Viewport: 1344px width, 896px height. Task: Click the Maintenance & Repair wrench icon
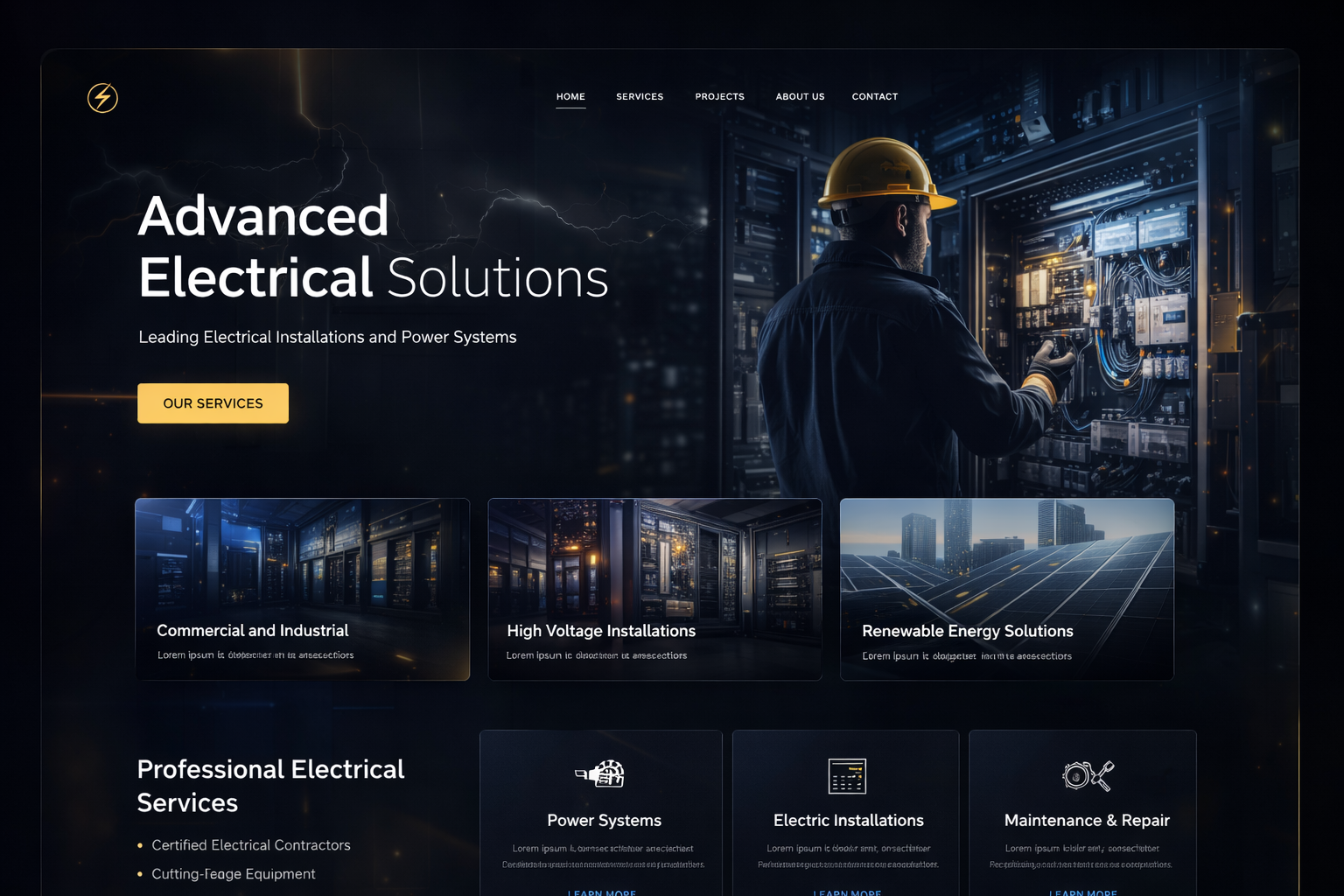coord(1088,775)
